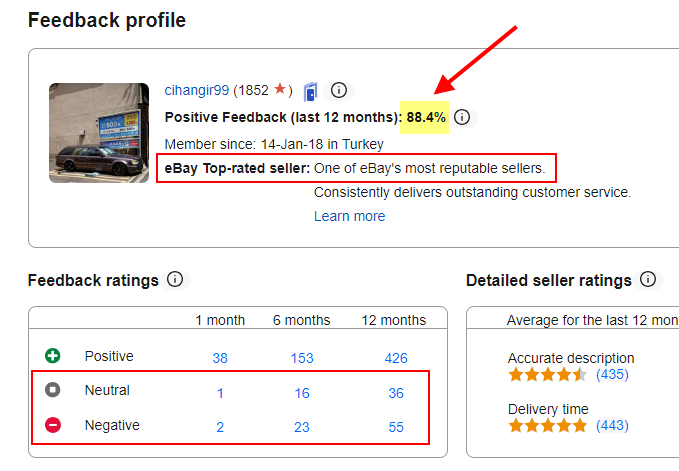View 23 negative ratings for 6 months
Viewport: 679px width, 471px height.
(x=301, y=427)
